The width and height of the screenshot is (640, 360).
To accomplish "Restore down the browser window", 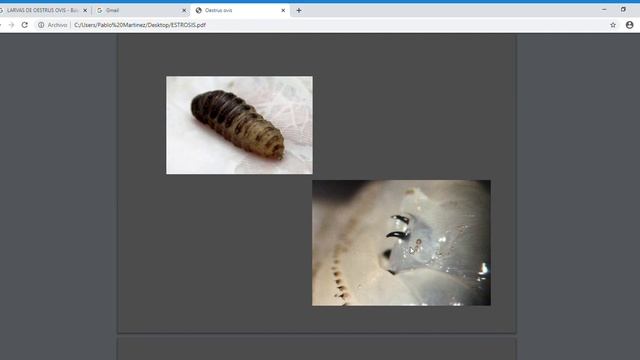I will point(623,9).
